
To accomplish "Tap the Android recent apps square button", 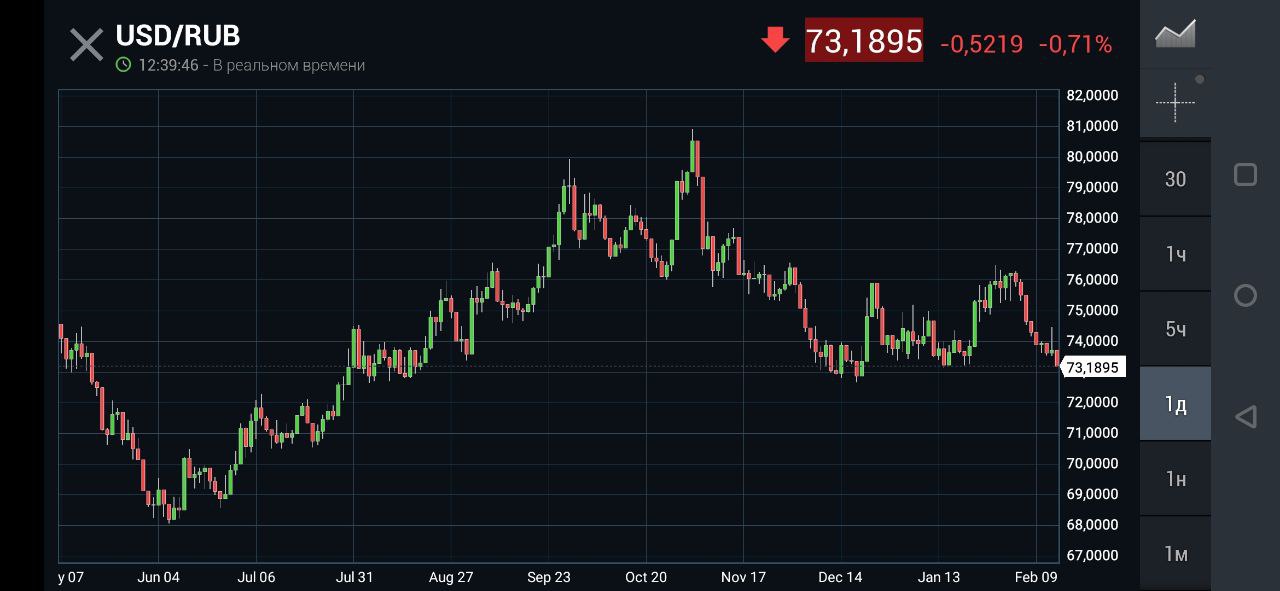I will tap(1245, 175).
